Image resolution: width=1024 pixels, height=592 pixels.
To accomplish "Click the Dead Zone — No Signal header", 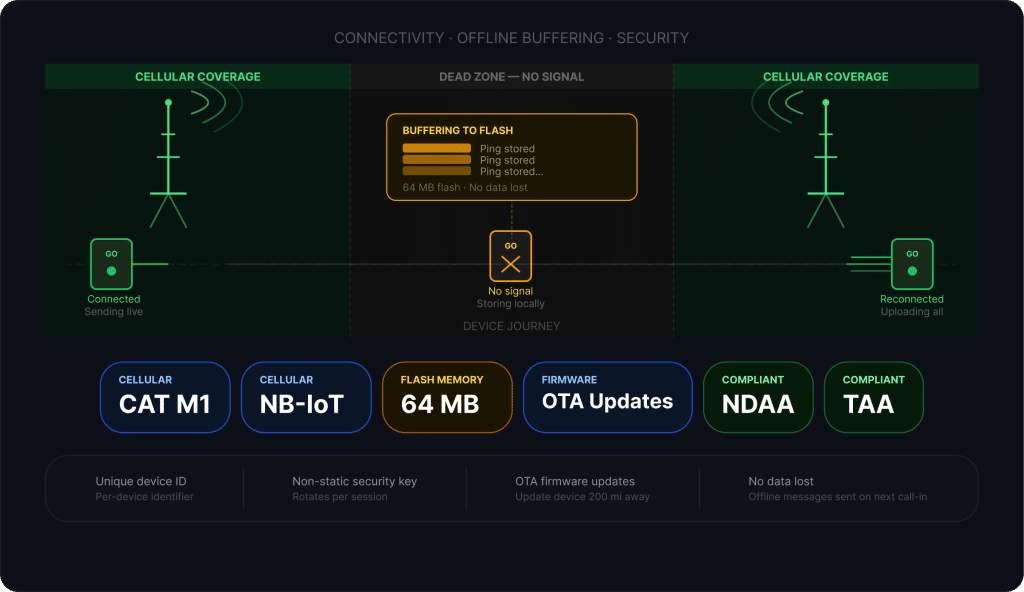I will click(512, 76).
